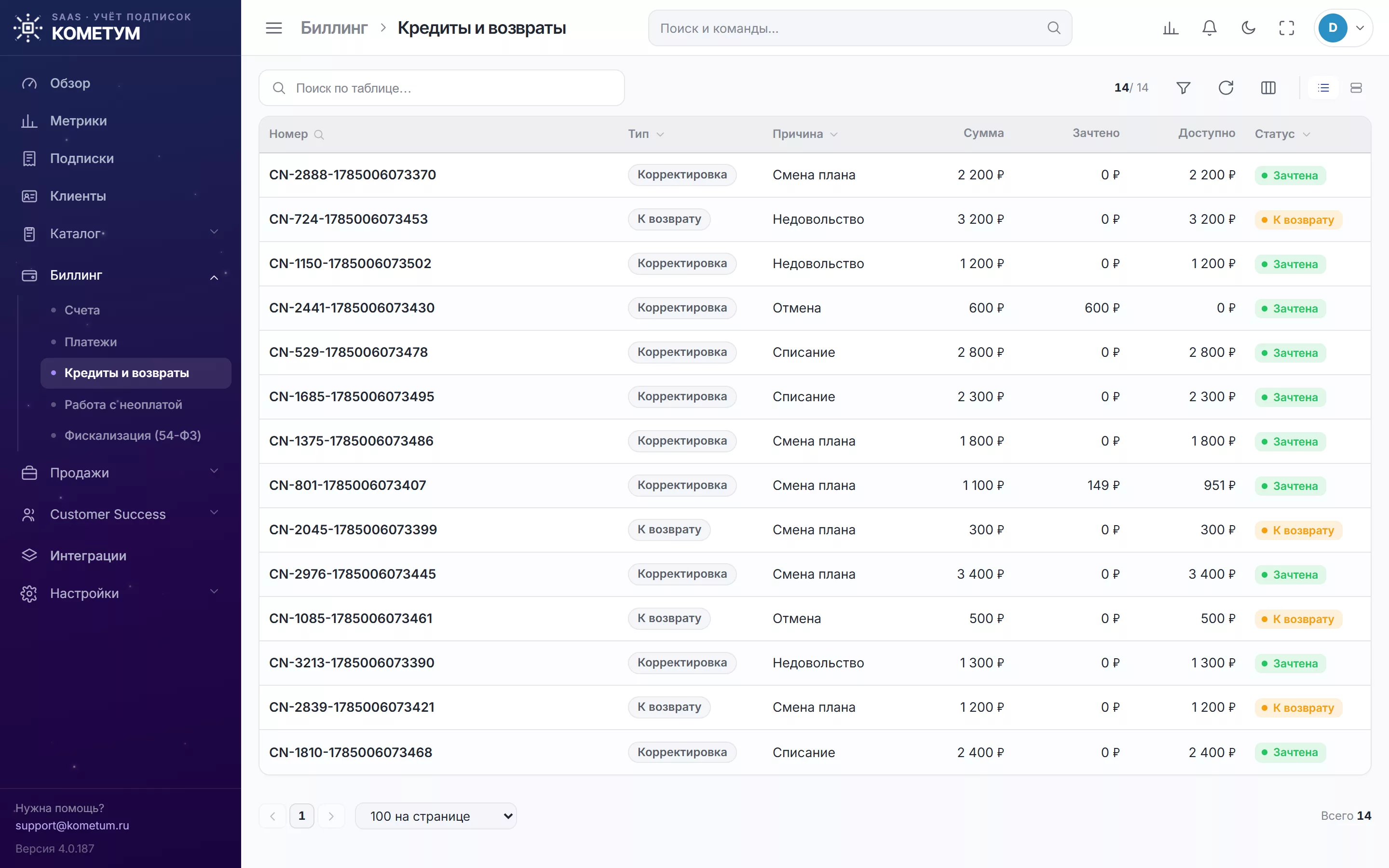The image size is (1389, 868).
Task: Open Платежи in Billing submenu
Action: pos(90,341)
